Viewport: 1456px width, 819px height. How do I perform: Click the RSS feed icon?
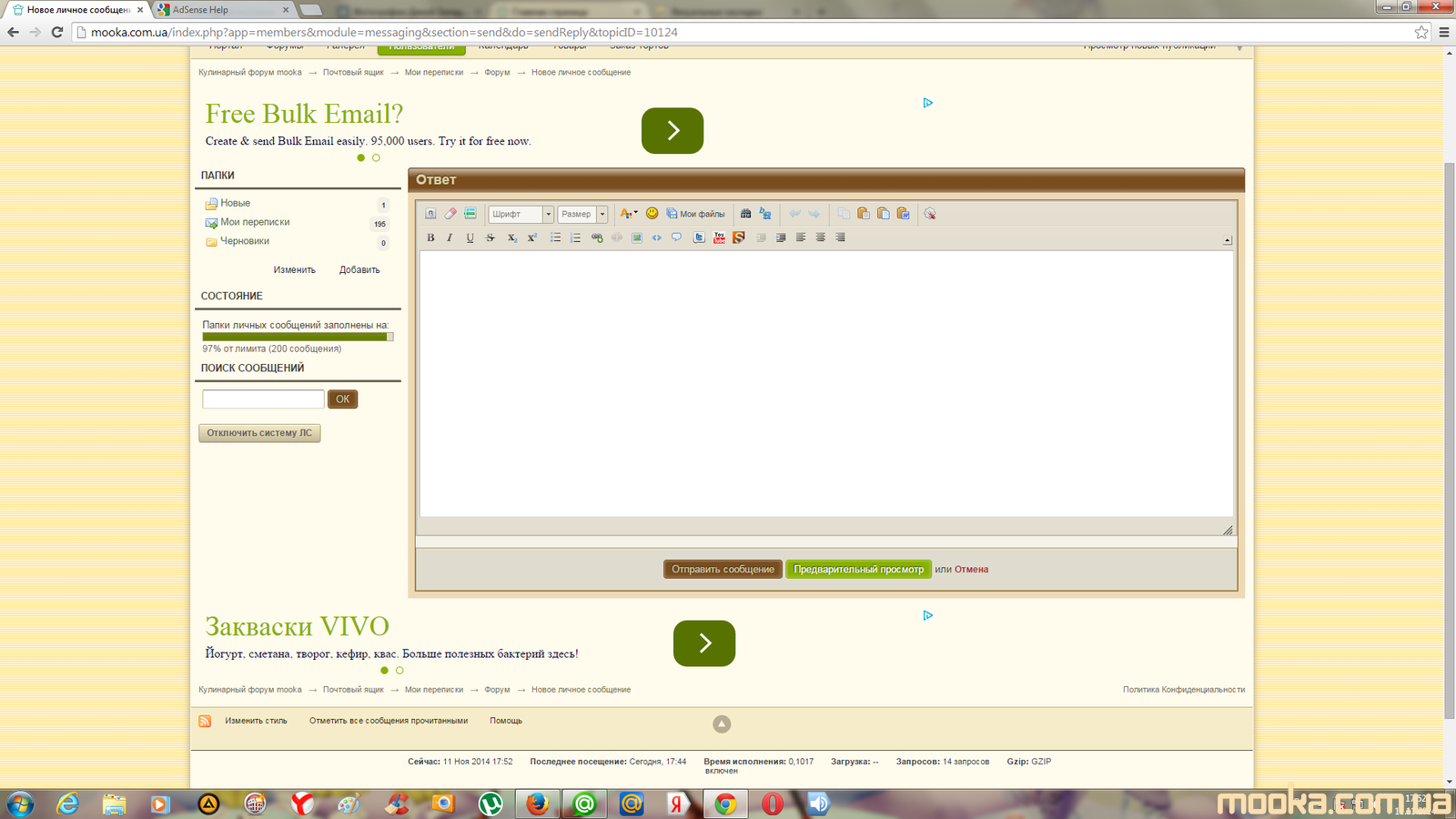click(x=205, y=722)
